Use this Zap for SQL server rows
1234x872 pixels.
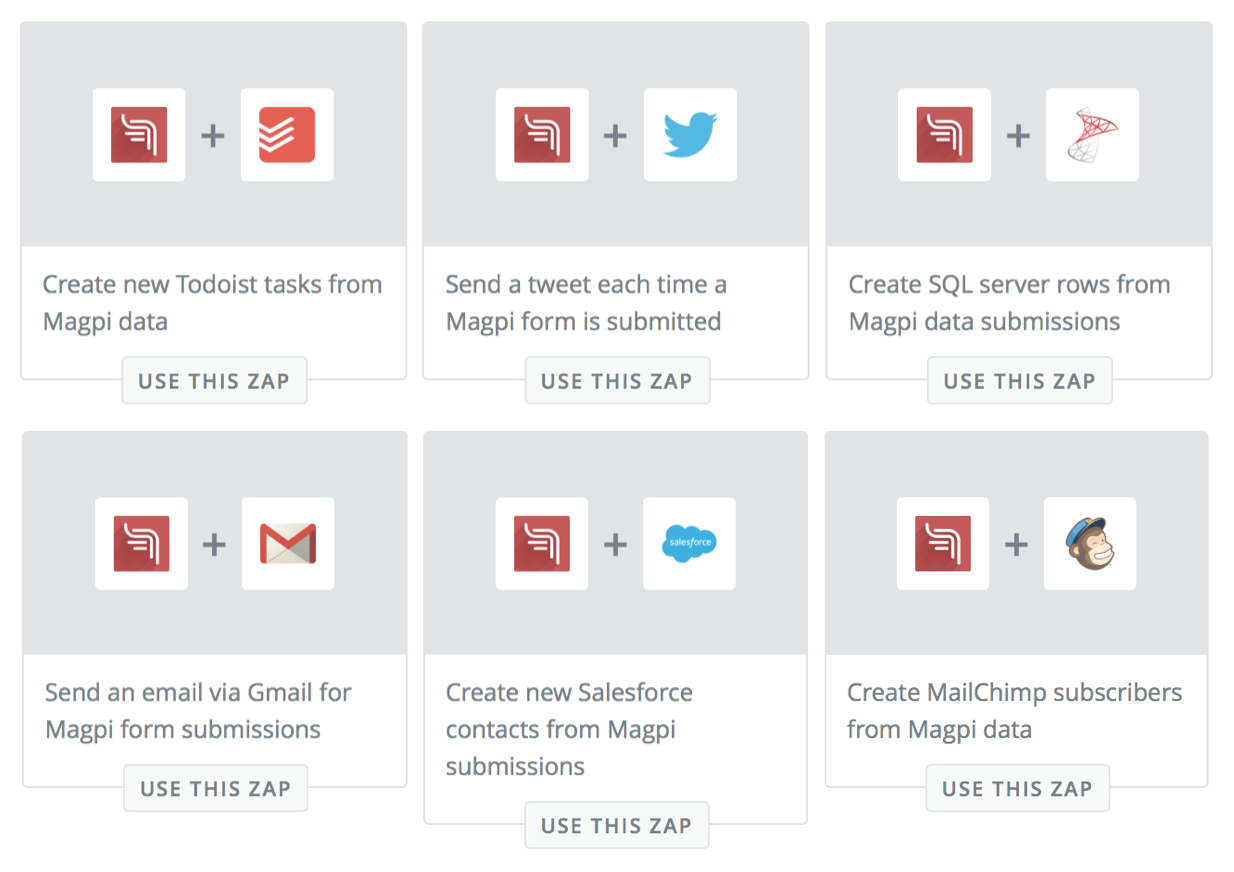pos(1019,381)
